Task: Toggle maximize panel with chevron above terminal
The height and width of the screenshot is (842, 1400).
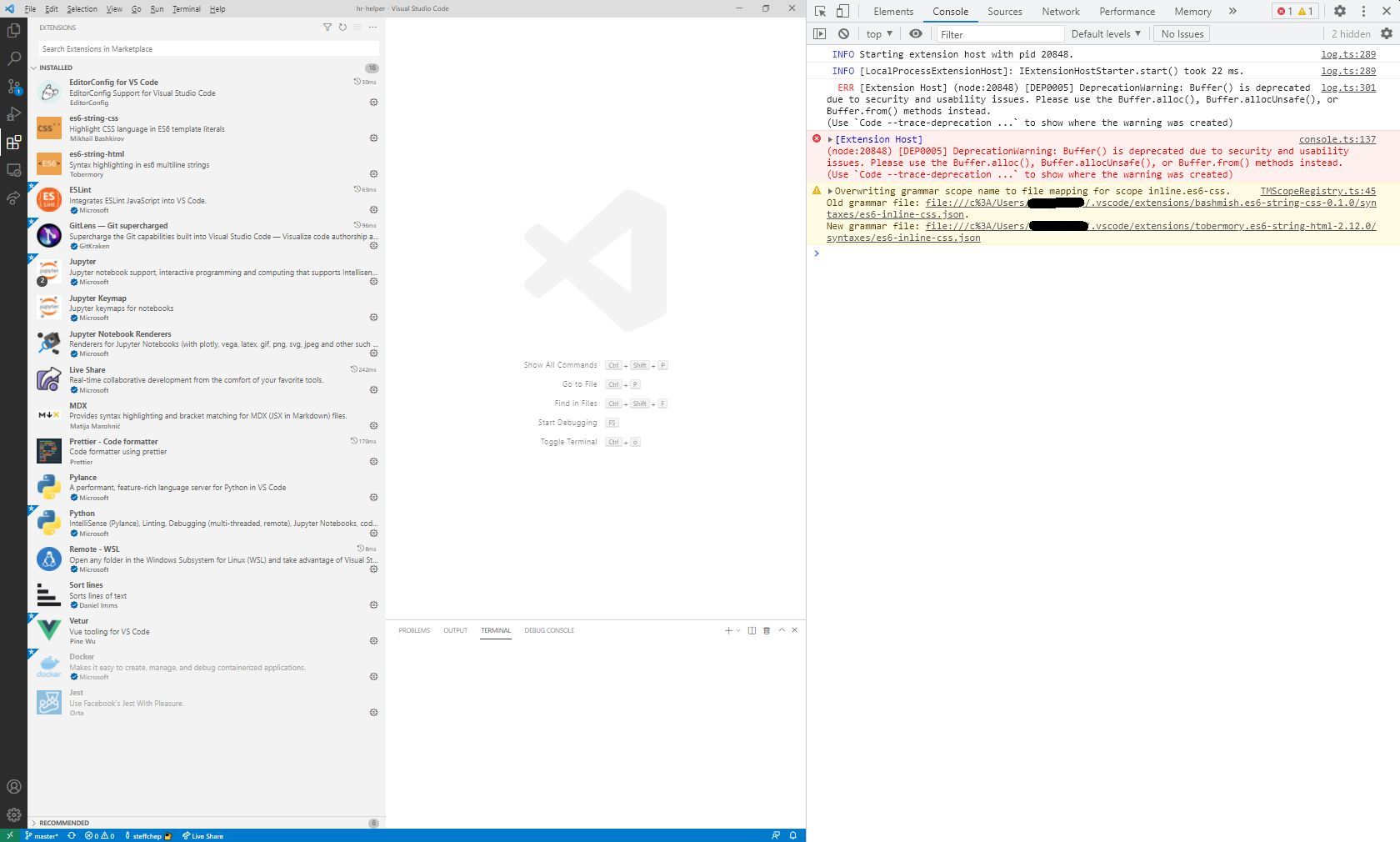Action: point(781,630)
